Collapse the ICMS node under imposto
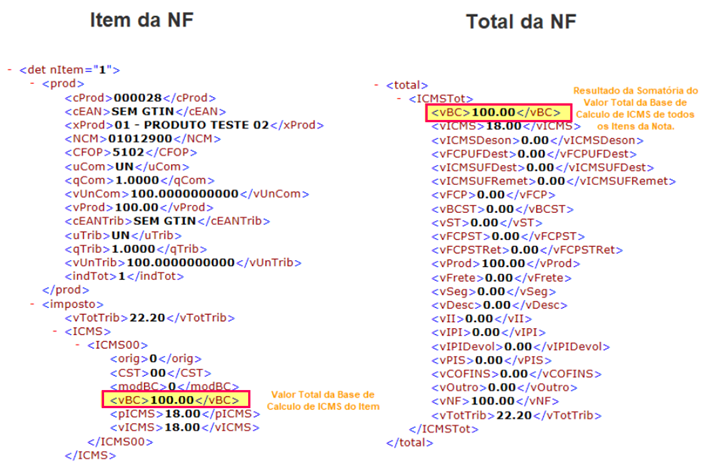The image size is (706, 467). pyautogui.click(x=55, y=330)
